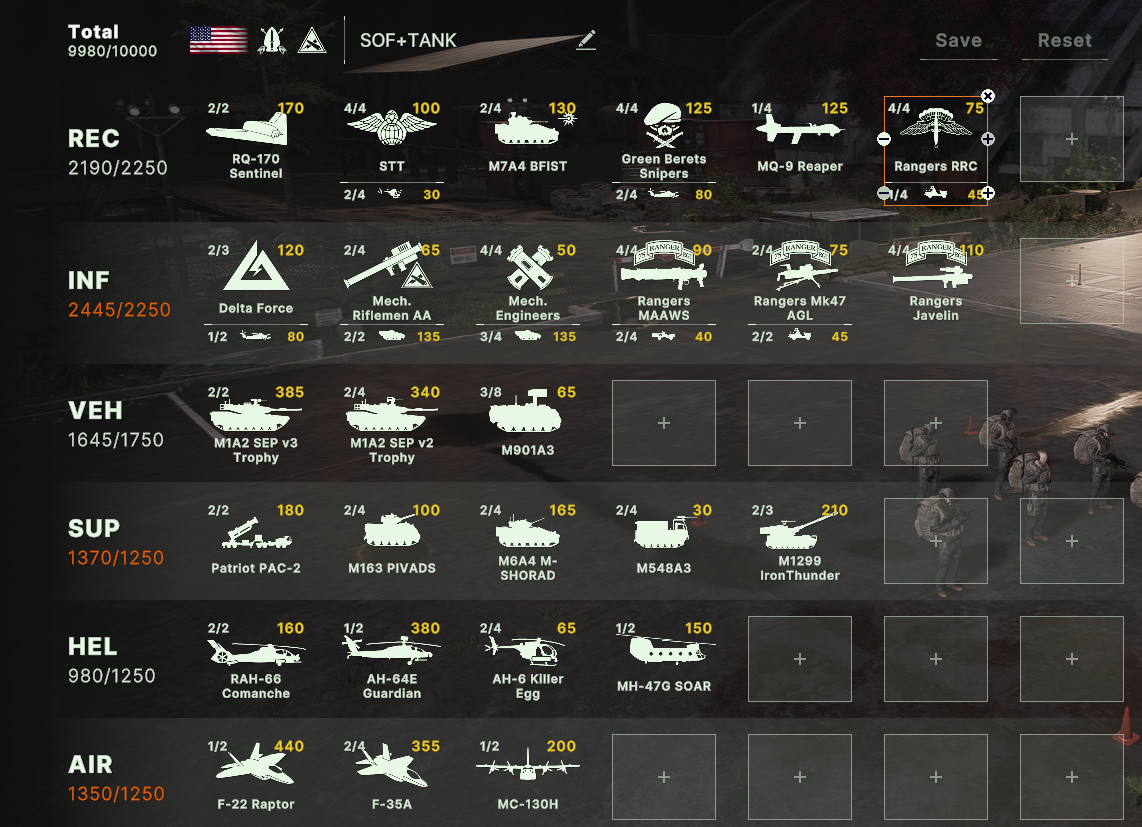
Task: Select the RQ-170 Sentinel drone unit
Action: pyautogui.click(x=247, y=130)
